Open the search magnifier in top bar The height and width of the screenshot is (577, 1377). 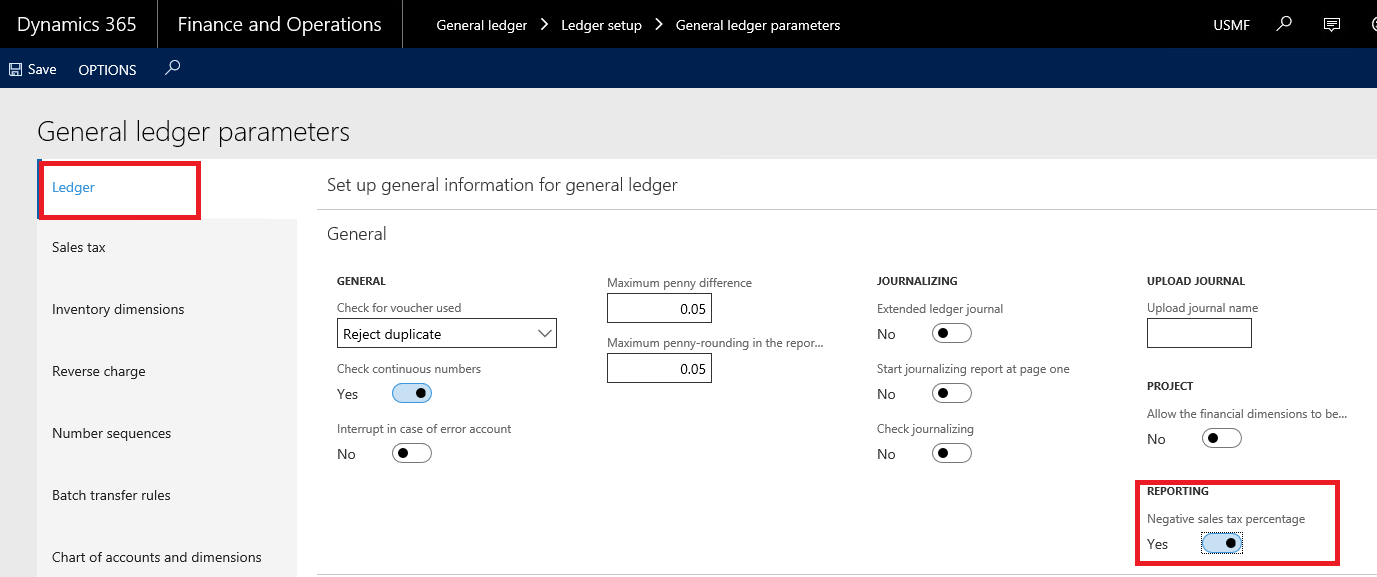click(1285, 24)
